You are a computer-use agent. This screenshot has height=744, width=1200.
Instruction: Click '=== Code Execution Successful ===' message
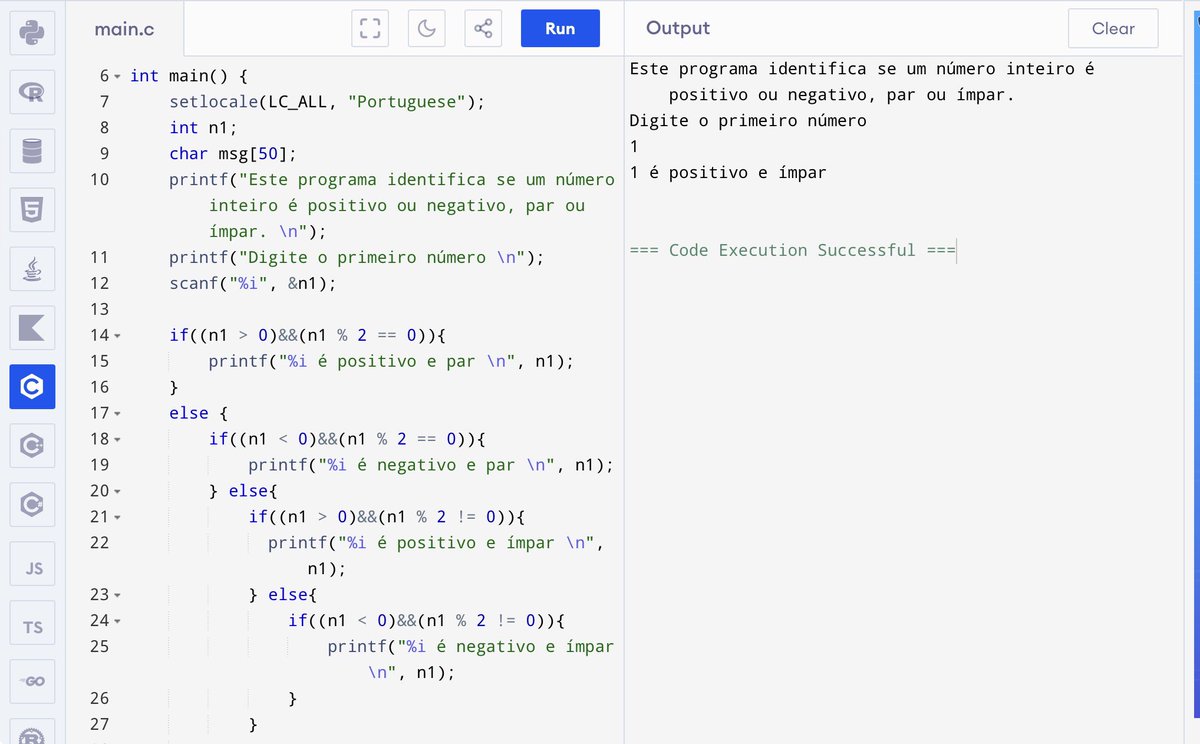coord(793,250)
